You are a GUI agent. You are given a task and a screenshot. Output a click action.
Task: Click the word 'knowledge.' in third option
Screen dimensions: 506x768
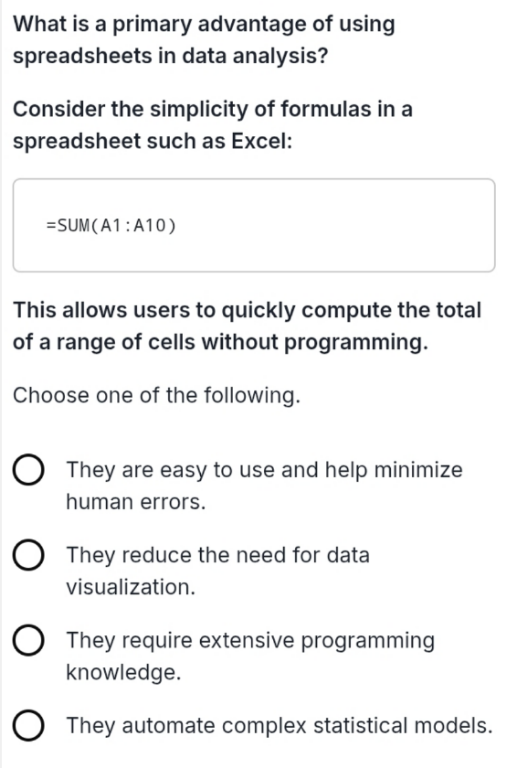(x=123, y=672)
